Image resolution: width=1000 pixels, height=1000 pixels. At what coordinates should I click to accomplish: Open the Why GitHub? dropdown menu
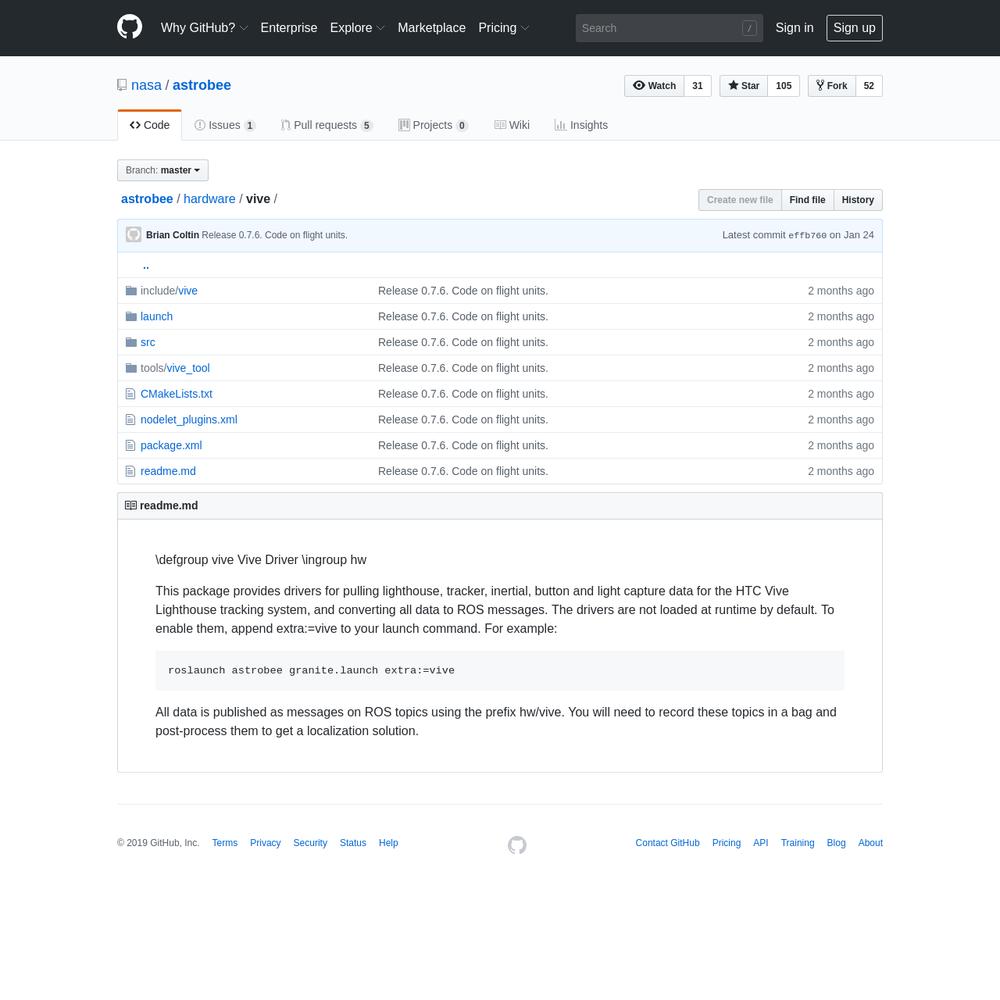(x=204, y=28)
